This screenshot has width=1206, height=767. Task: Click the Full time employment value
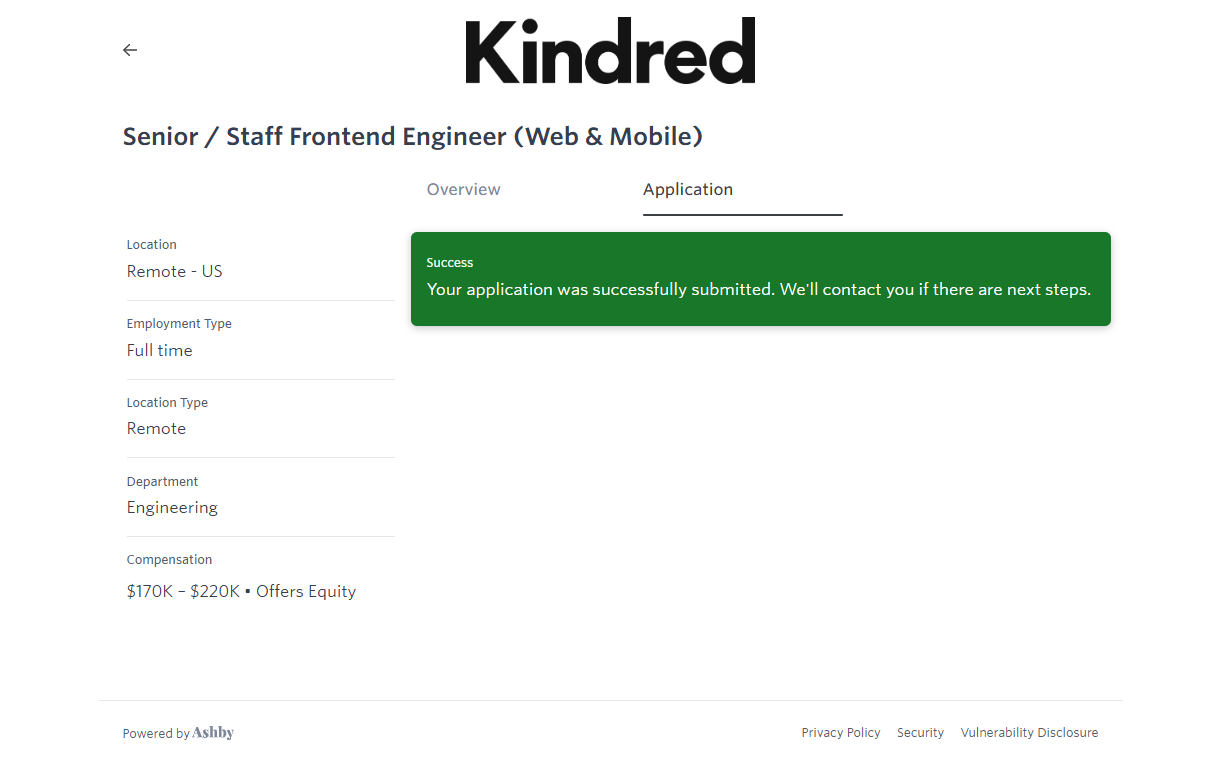[159, 351]
